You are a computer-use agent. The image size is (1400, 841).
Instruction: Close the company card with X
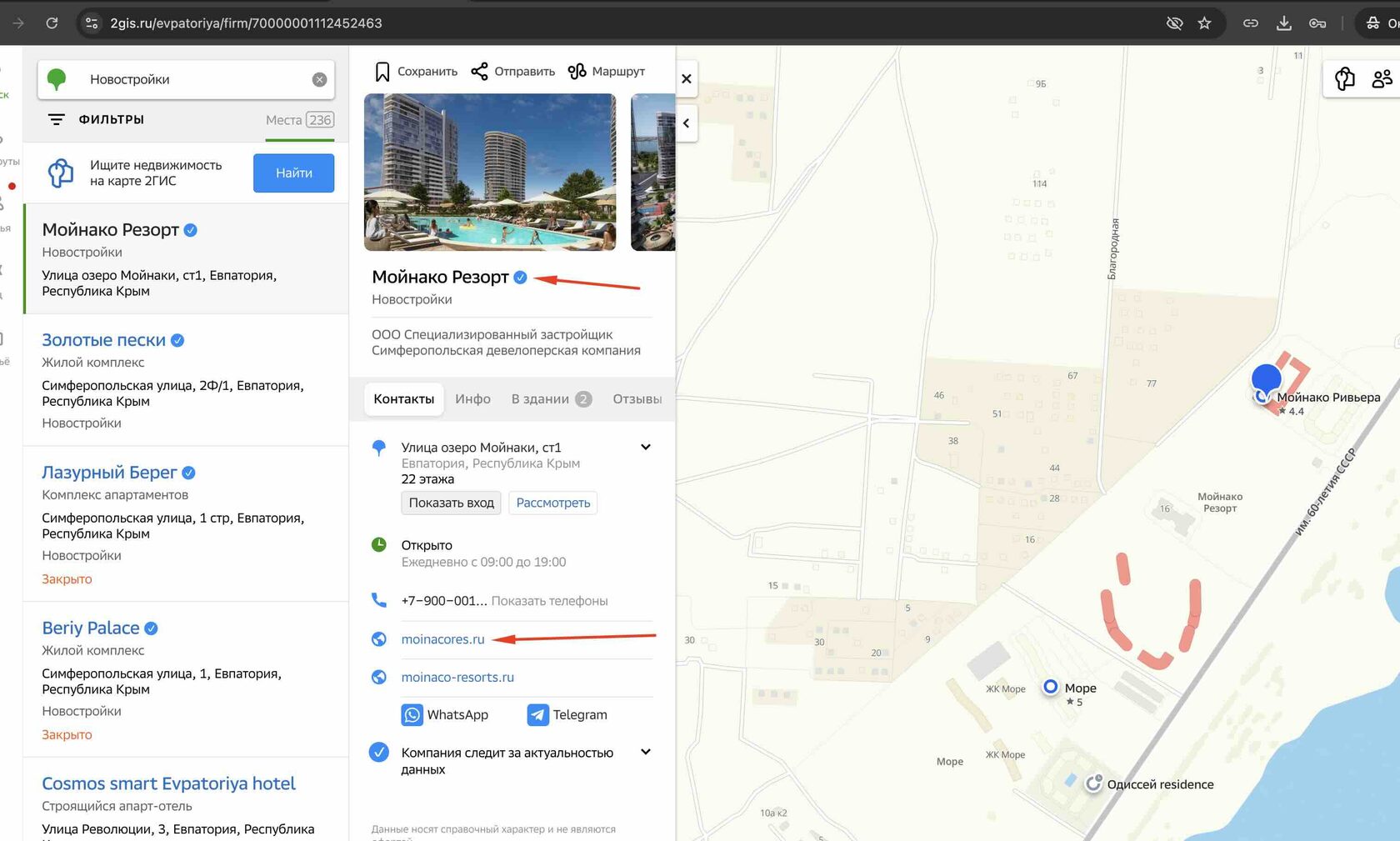pos(687,79)
